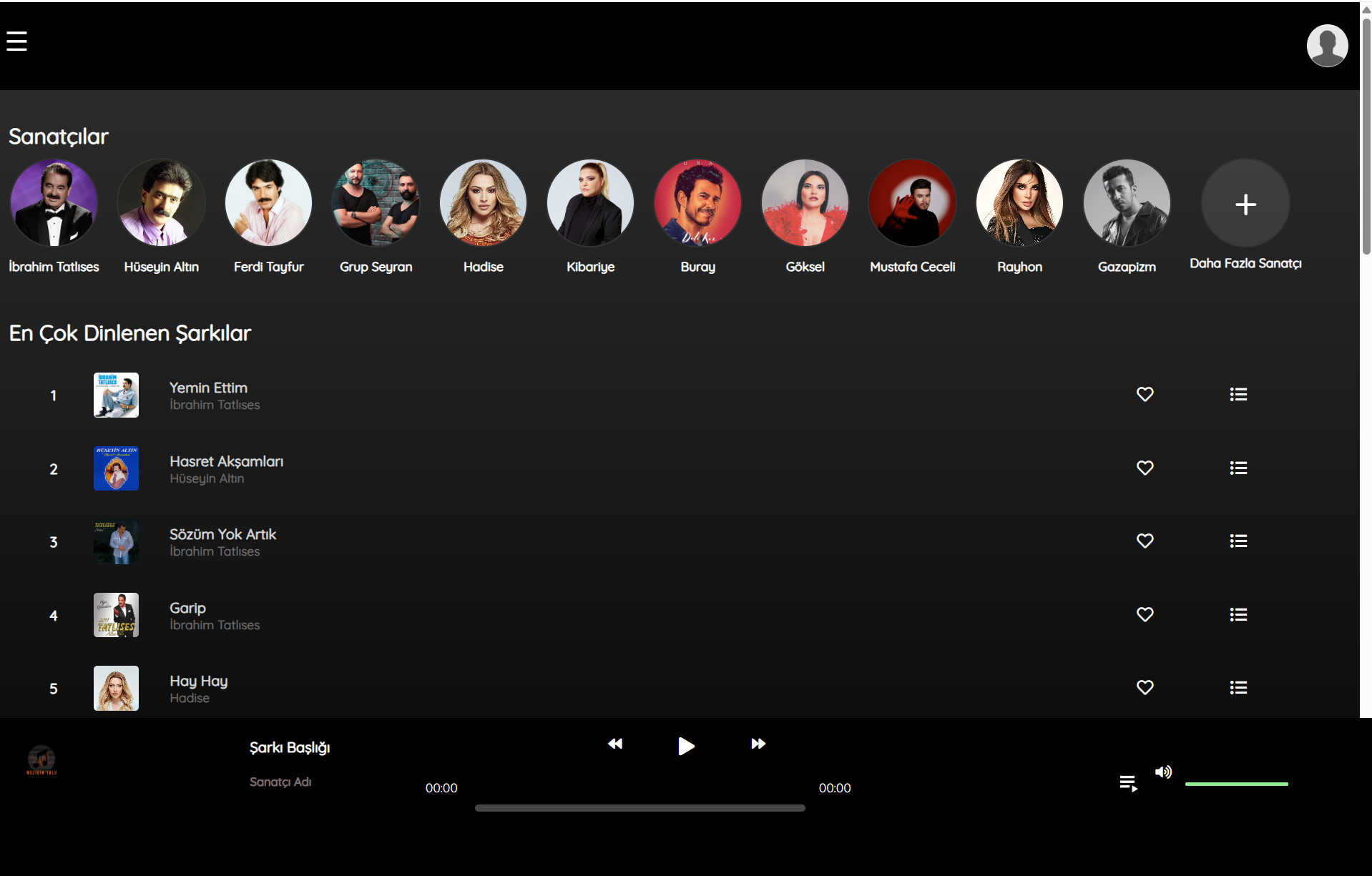The height and width of the screenshot is (876, 1372).
Task: Open the song title Hasret Akşamları
Action: (x=226, y=461)
